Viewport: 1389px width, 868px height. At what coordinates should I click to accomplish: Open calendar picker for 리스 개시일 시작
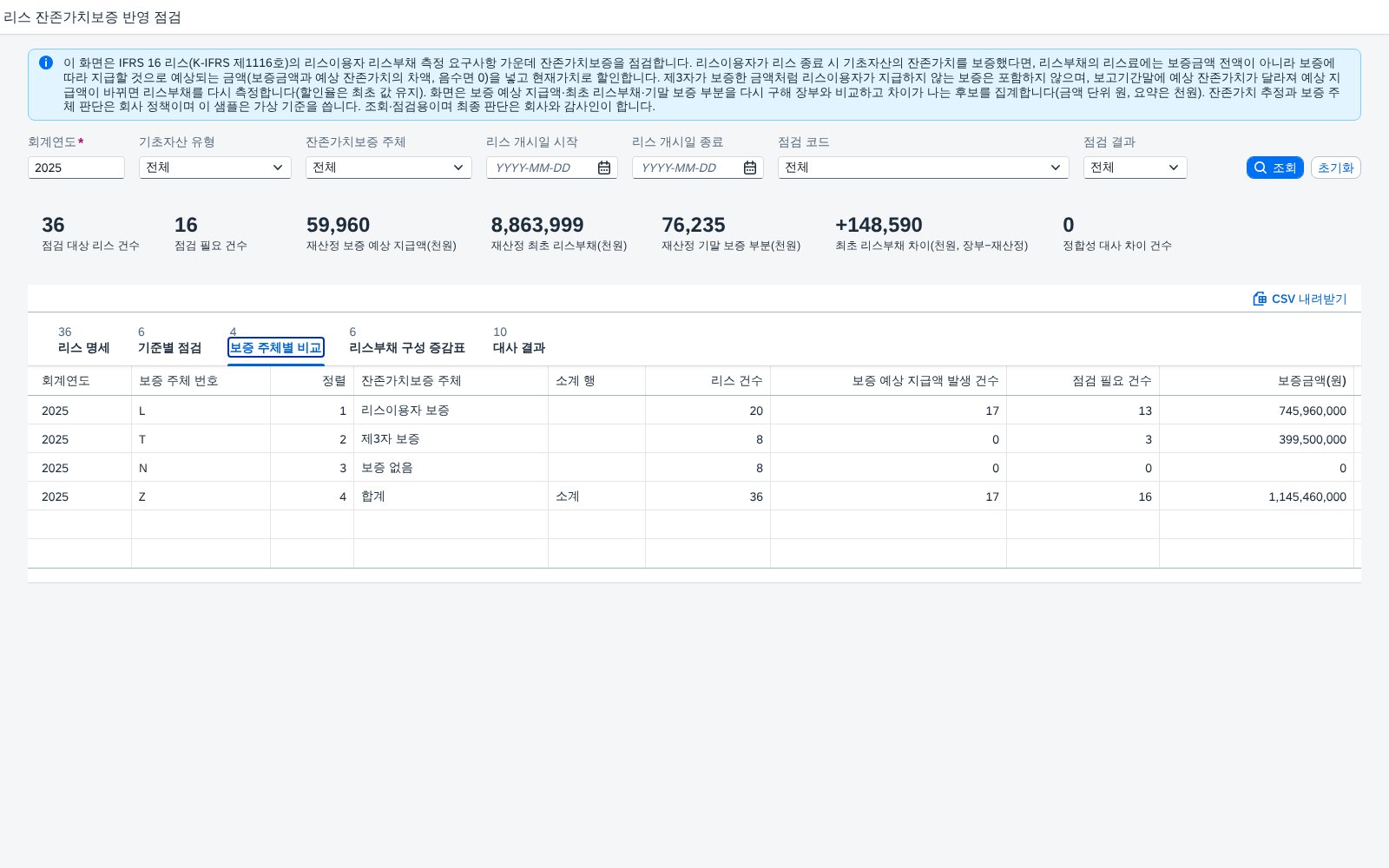click(604, 168)
